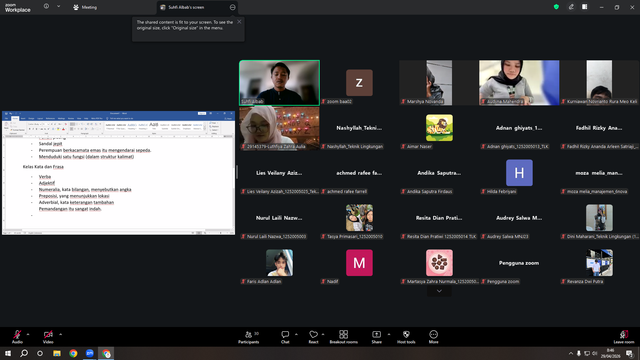Click Fadhil Rizky Ana... participant name

[x=599, y=128]
